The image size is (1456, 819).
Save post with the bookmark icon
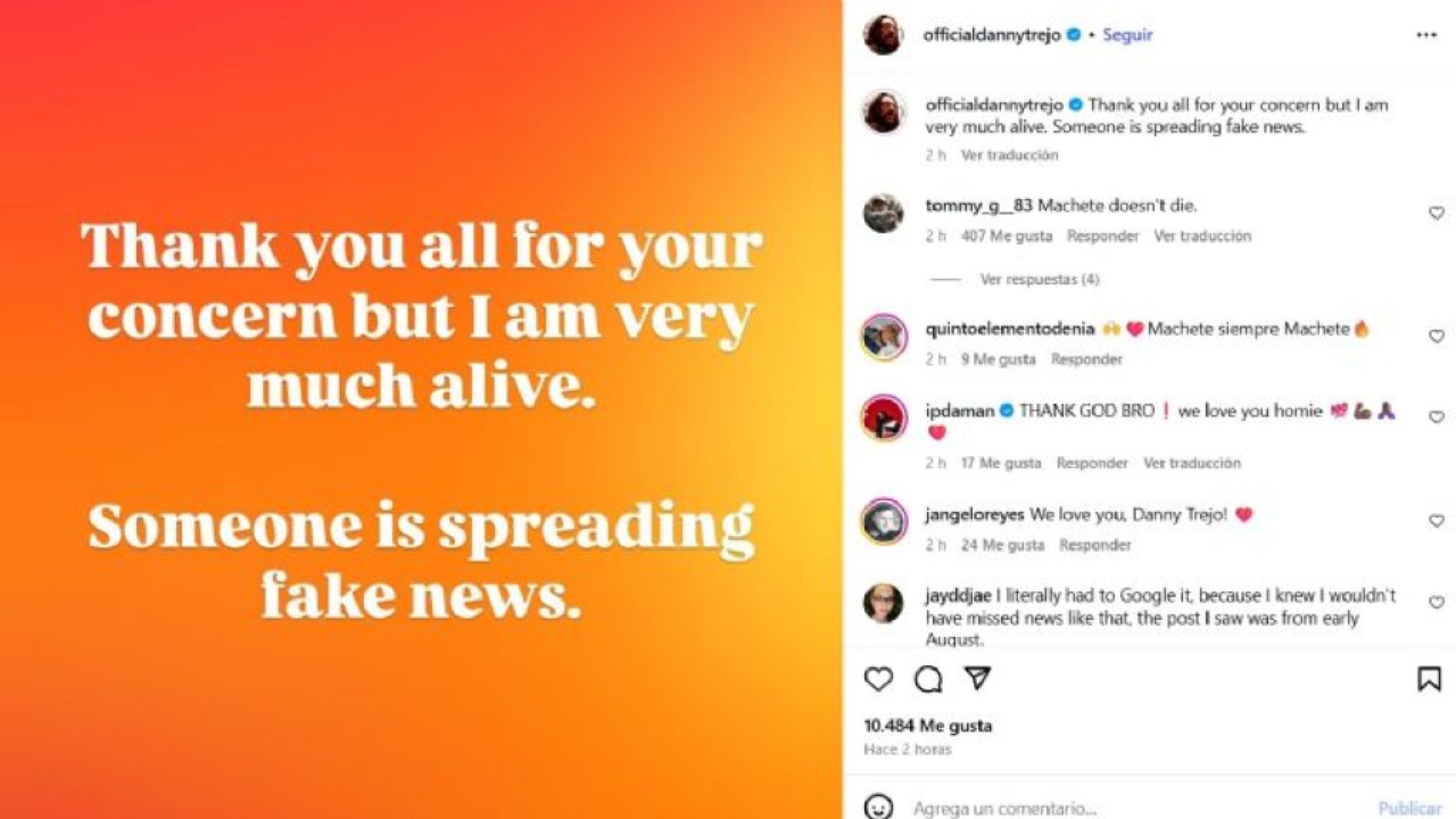(1429, 679)
